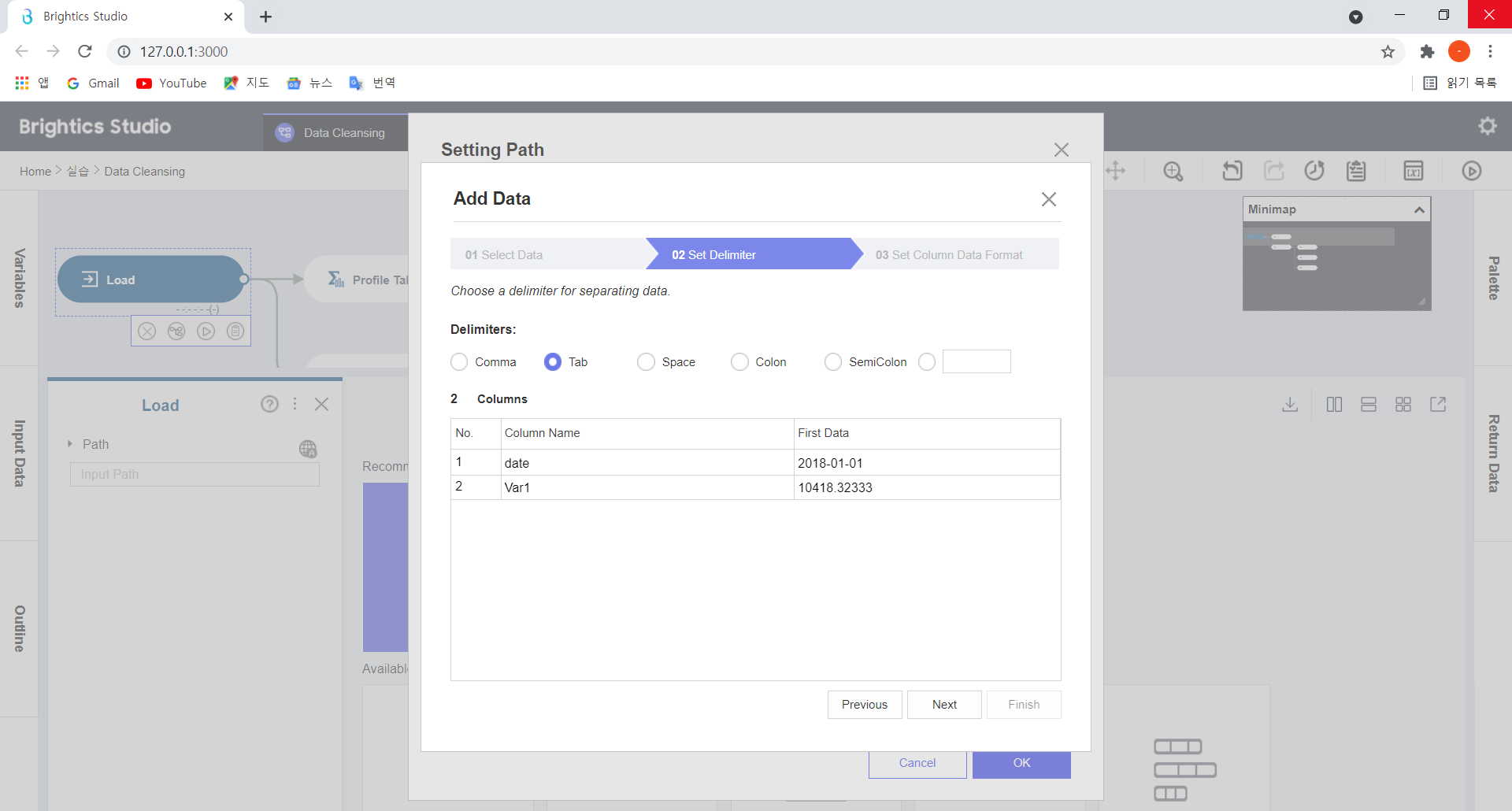Select the Space delimiter radio button
This screenshot has height=811, width=1512.
coord(646,362)
